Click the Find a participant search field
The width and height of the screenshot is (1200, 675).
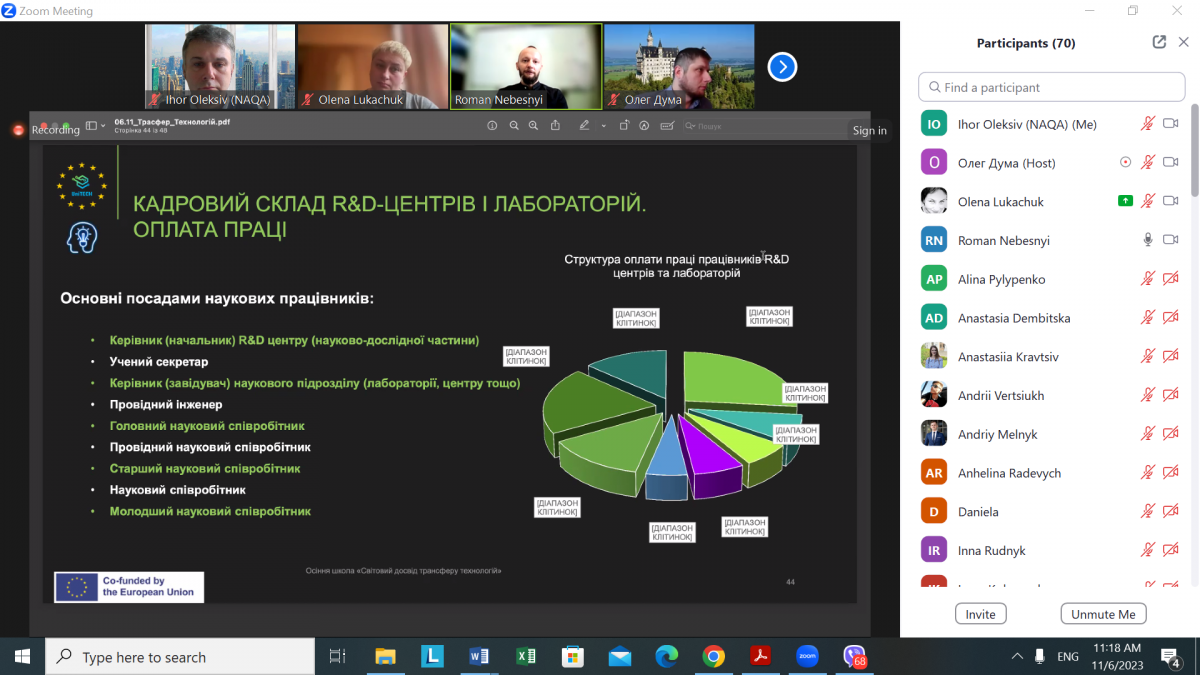coord(1051,87)
